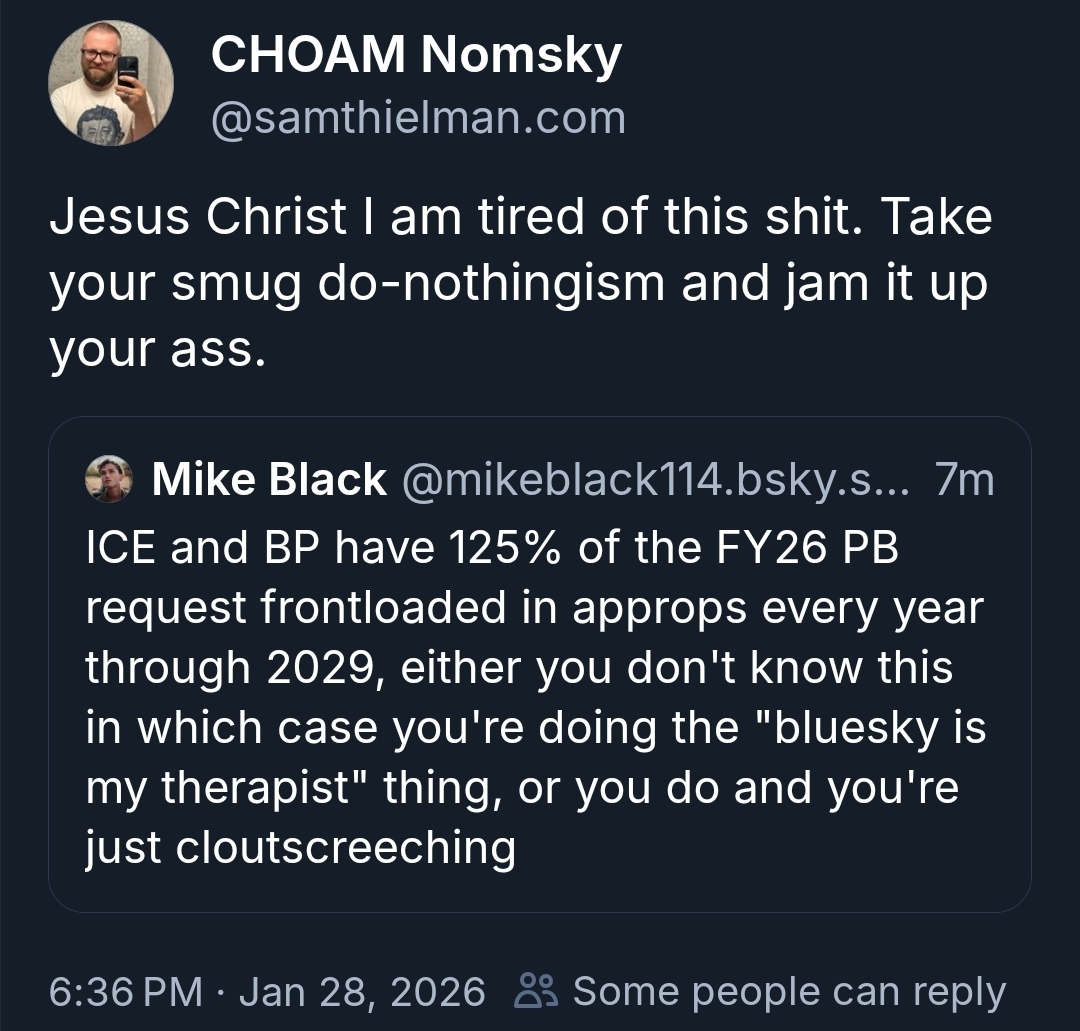This screenshot has width=1080, height=1031.
Task: Click Mike Black's name in quoted post
Action: pos(269,480)
